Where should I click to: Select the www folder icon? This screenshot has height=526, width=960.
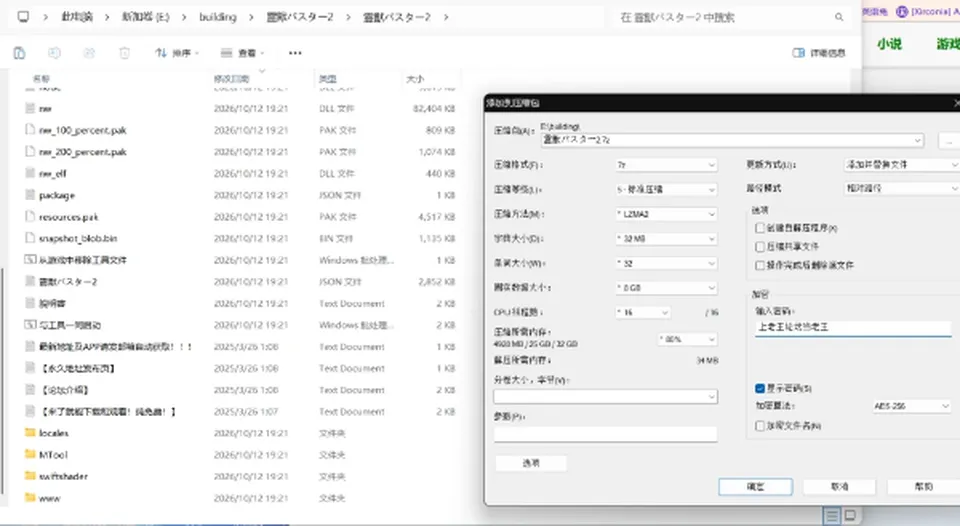pyautogui.click(x=30, y=498)
